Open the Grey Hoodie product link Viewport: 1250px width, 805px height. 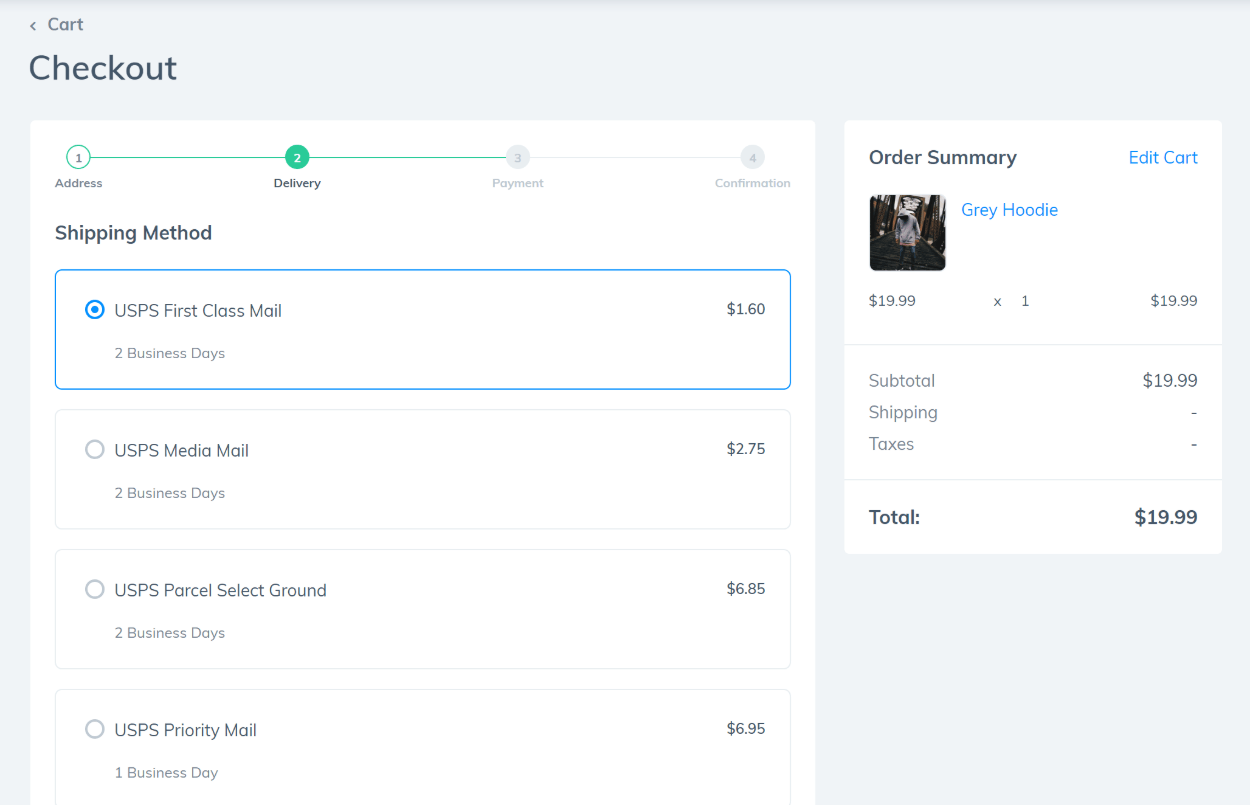pos(1009,210)
